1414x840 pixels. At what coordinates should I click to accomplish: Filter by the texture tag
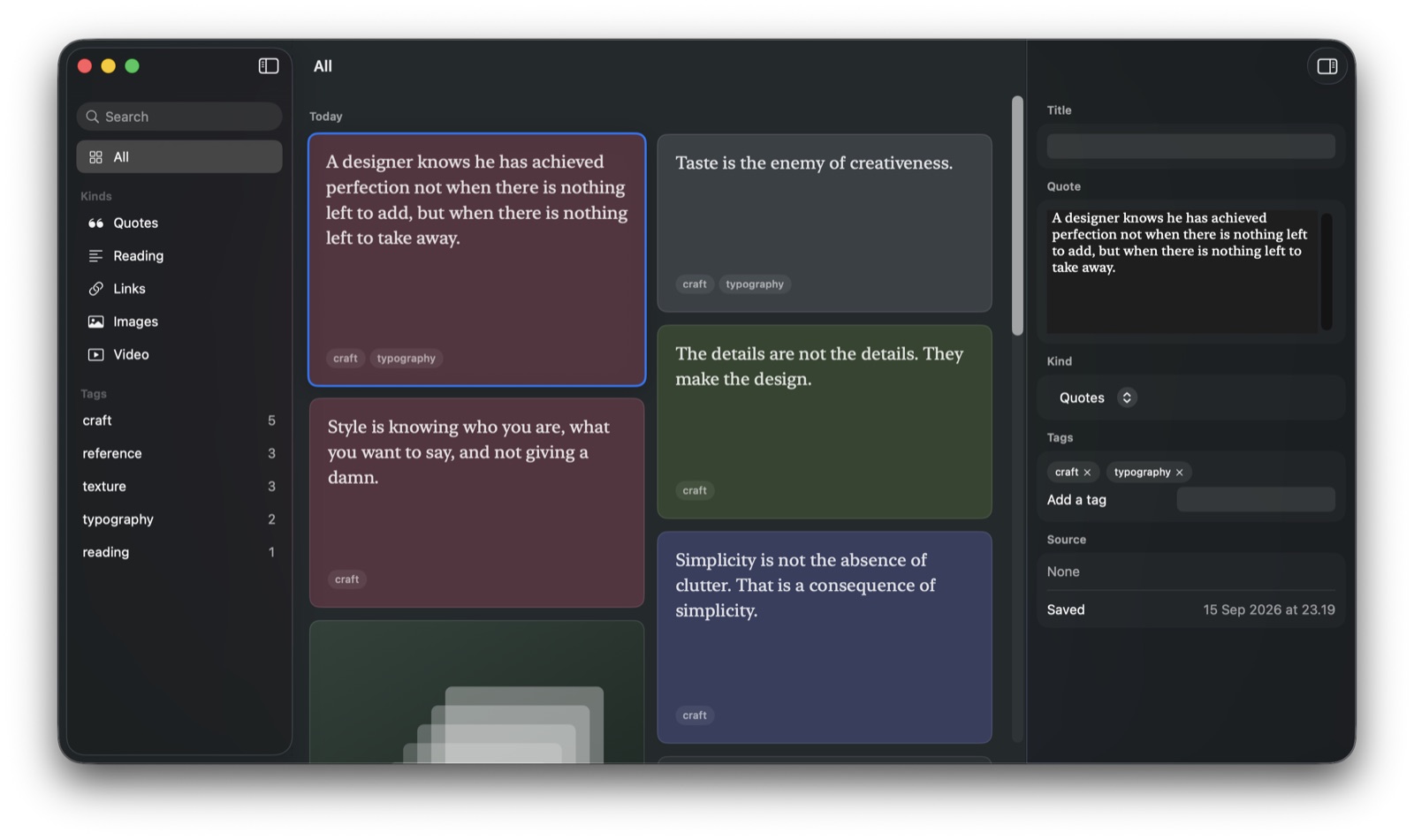(x=179, y=487)
